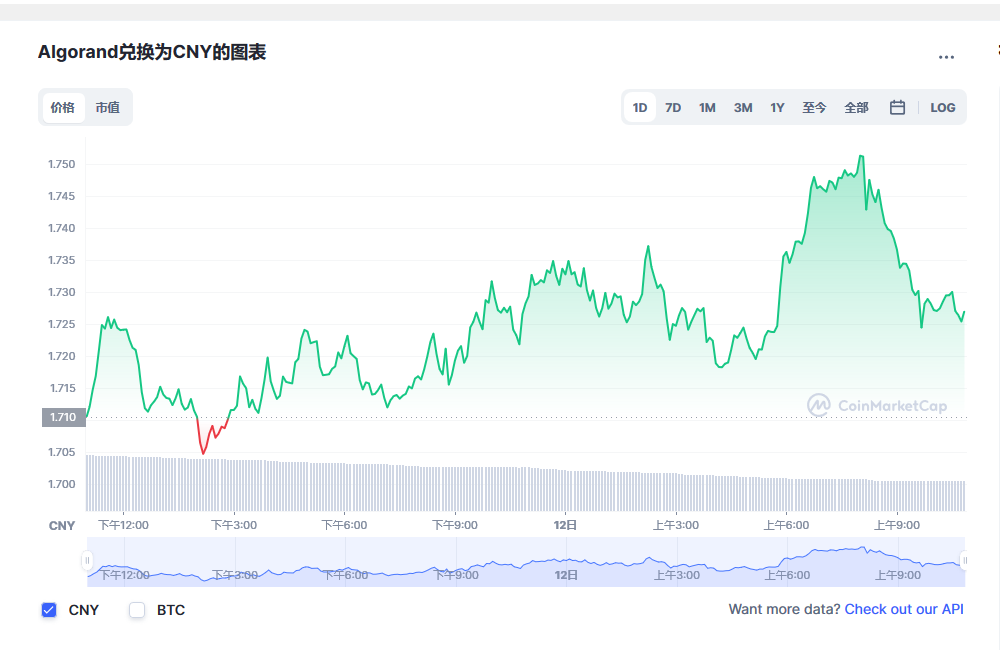Toggle LOG scale for the chart
This screenshot has height=650, width=1000.
943,107
